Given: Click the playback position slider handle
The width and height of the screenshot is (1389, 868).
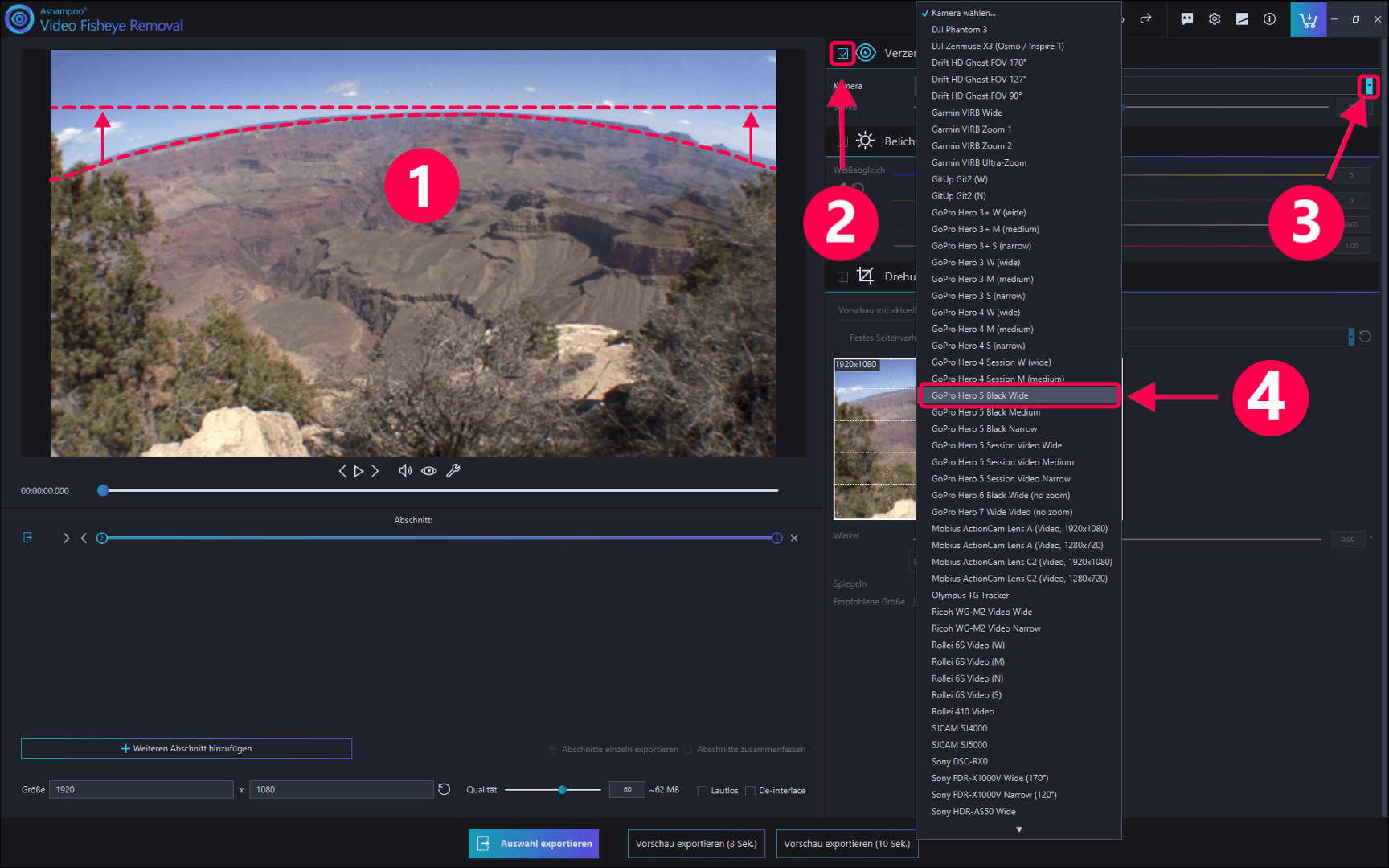Looking at the screenshot, I should coord(103,490).
